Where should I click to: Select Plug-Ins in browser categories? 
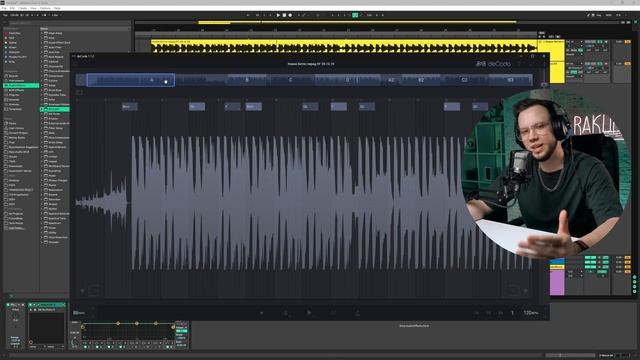coord(14,95)
